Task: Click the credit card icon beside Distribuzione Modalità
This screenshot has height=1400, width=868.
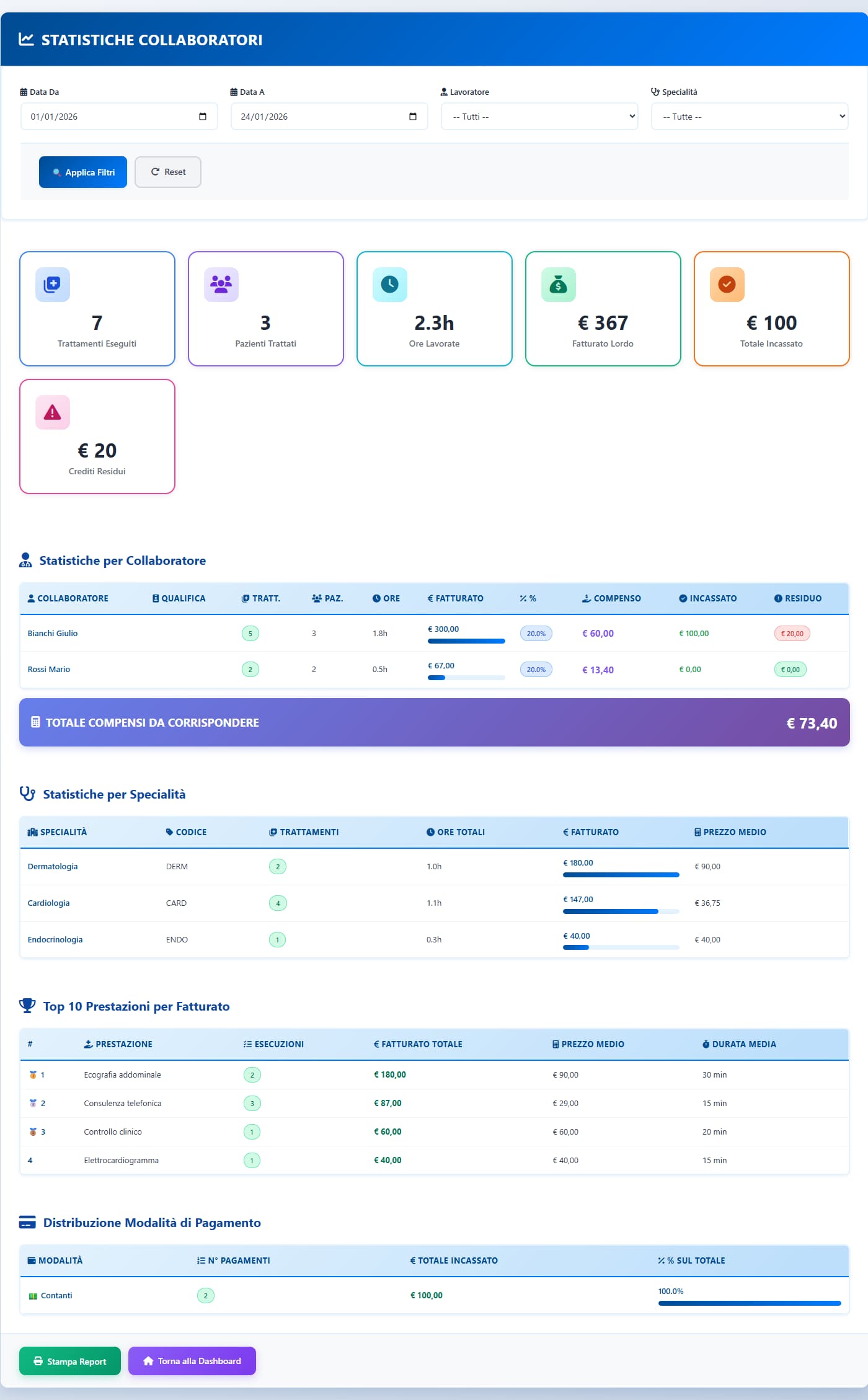Action: [x=27, y=1223]
